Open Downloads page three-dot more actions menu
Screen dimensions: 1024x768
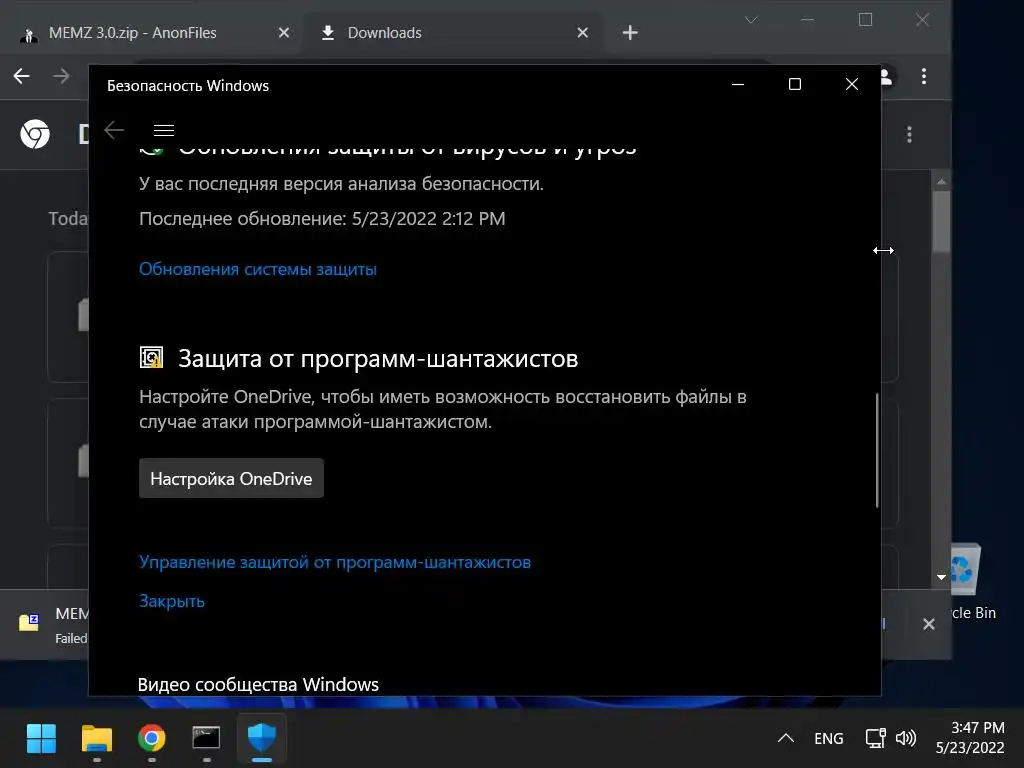[x=909, y=135]
